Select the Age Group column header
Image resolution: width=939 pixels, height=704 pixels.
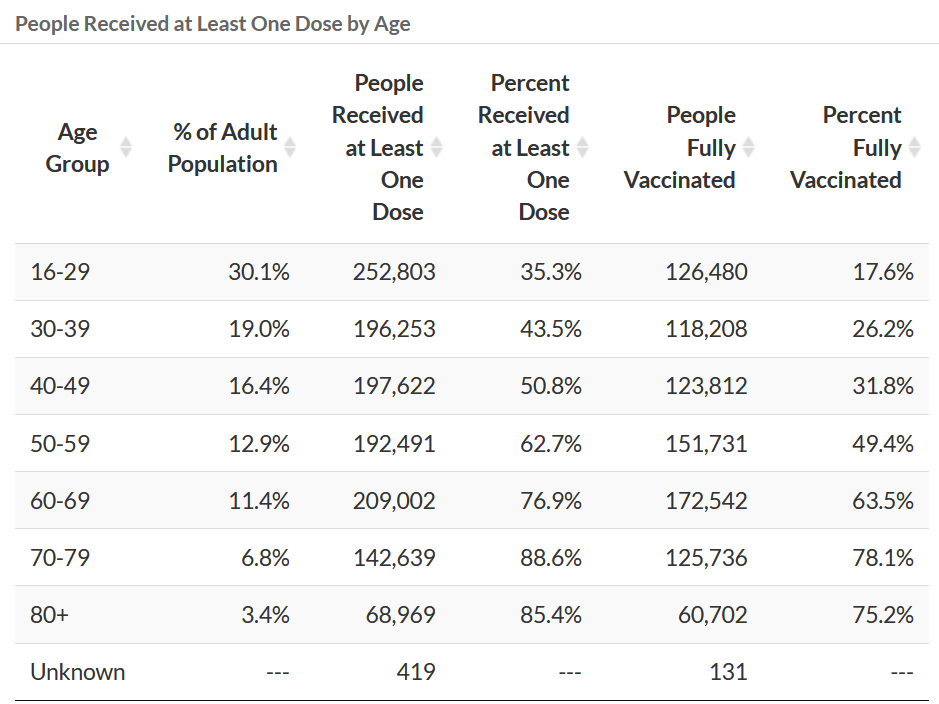click(x=77, y=147)
